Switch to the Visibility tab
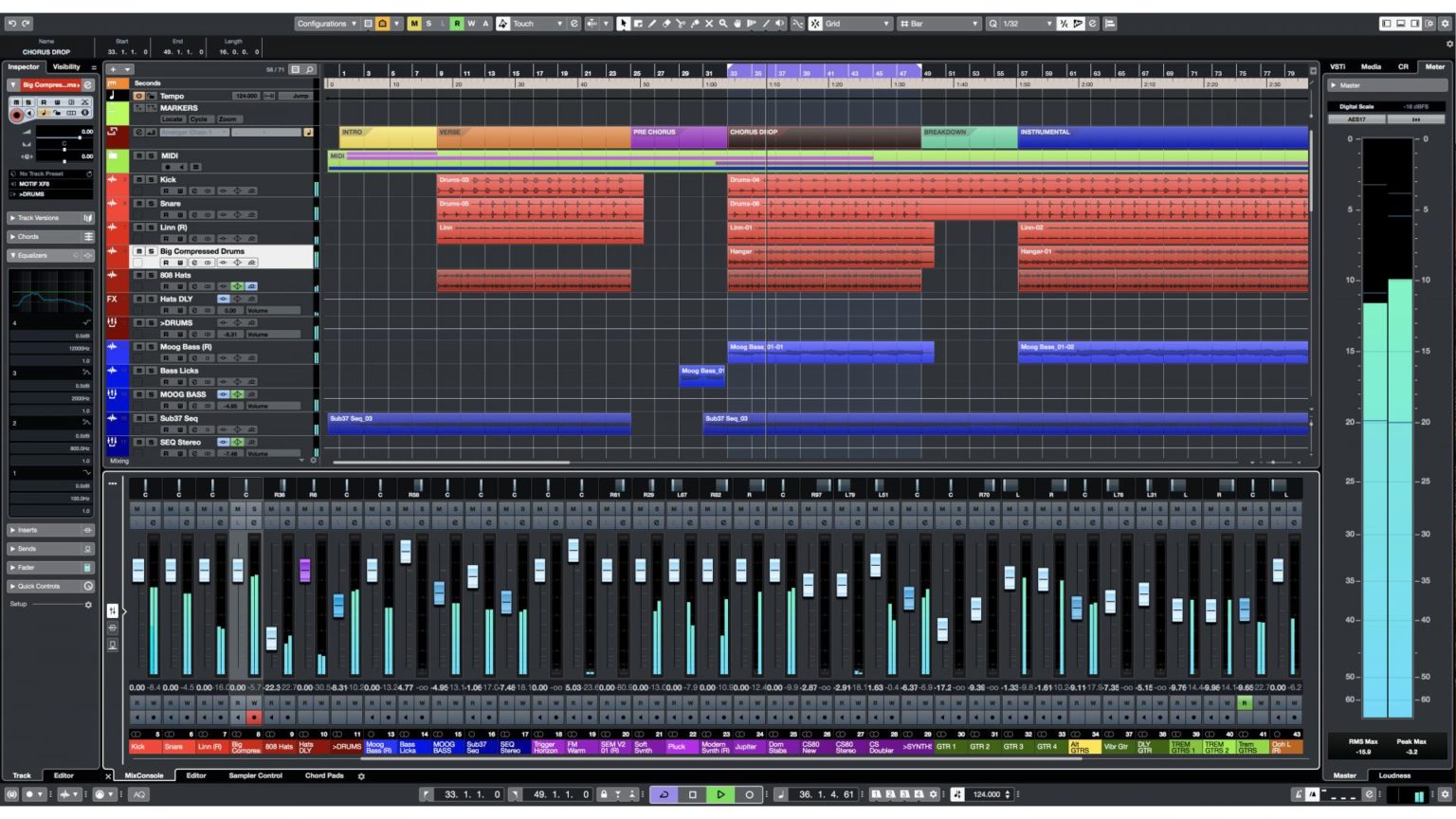 pyautogui.click(x=66, y=67)
